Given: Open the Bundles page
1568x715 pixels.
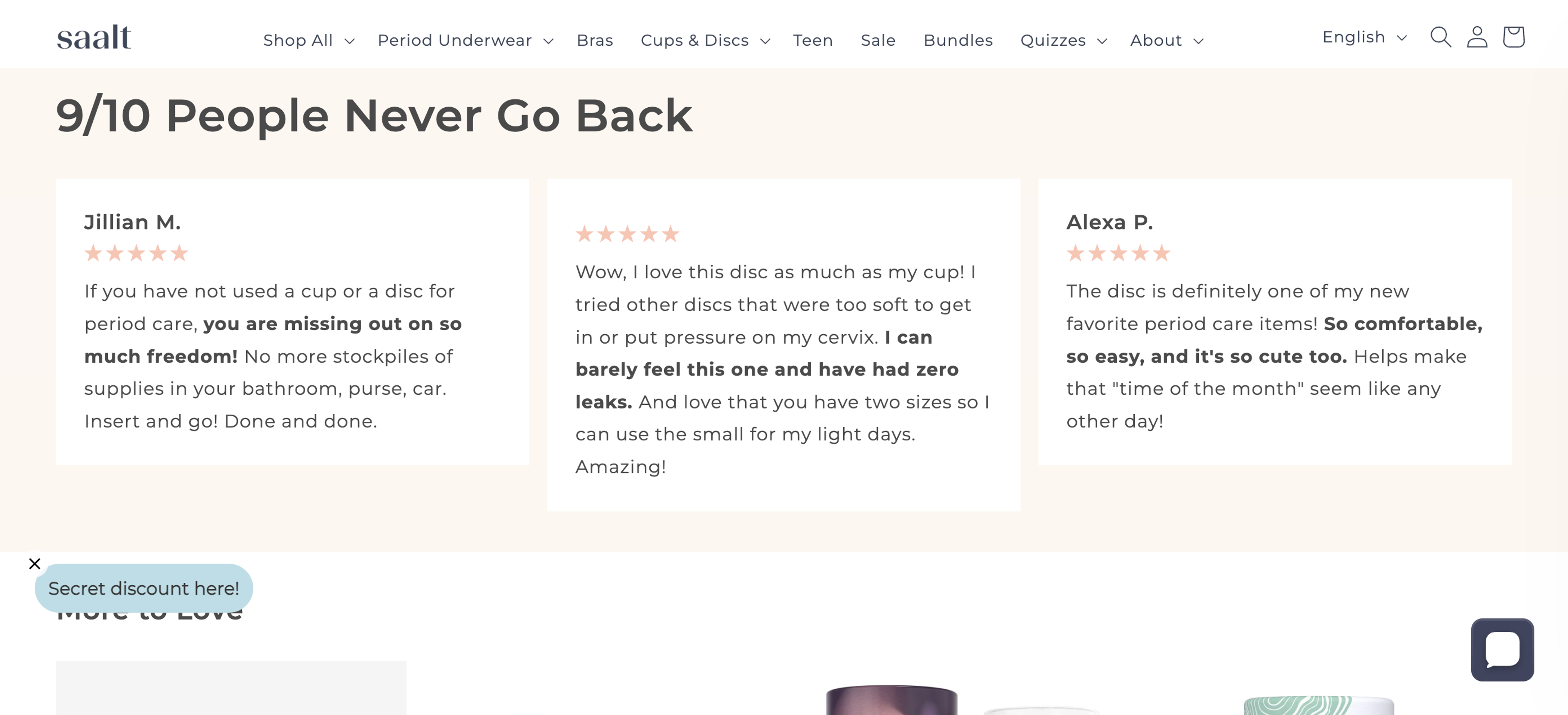Looking at the screenshot, I should click(x=958, y=40).
